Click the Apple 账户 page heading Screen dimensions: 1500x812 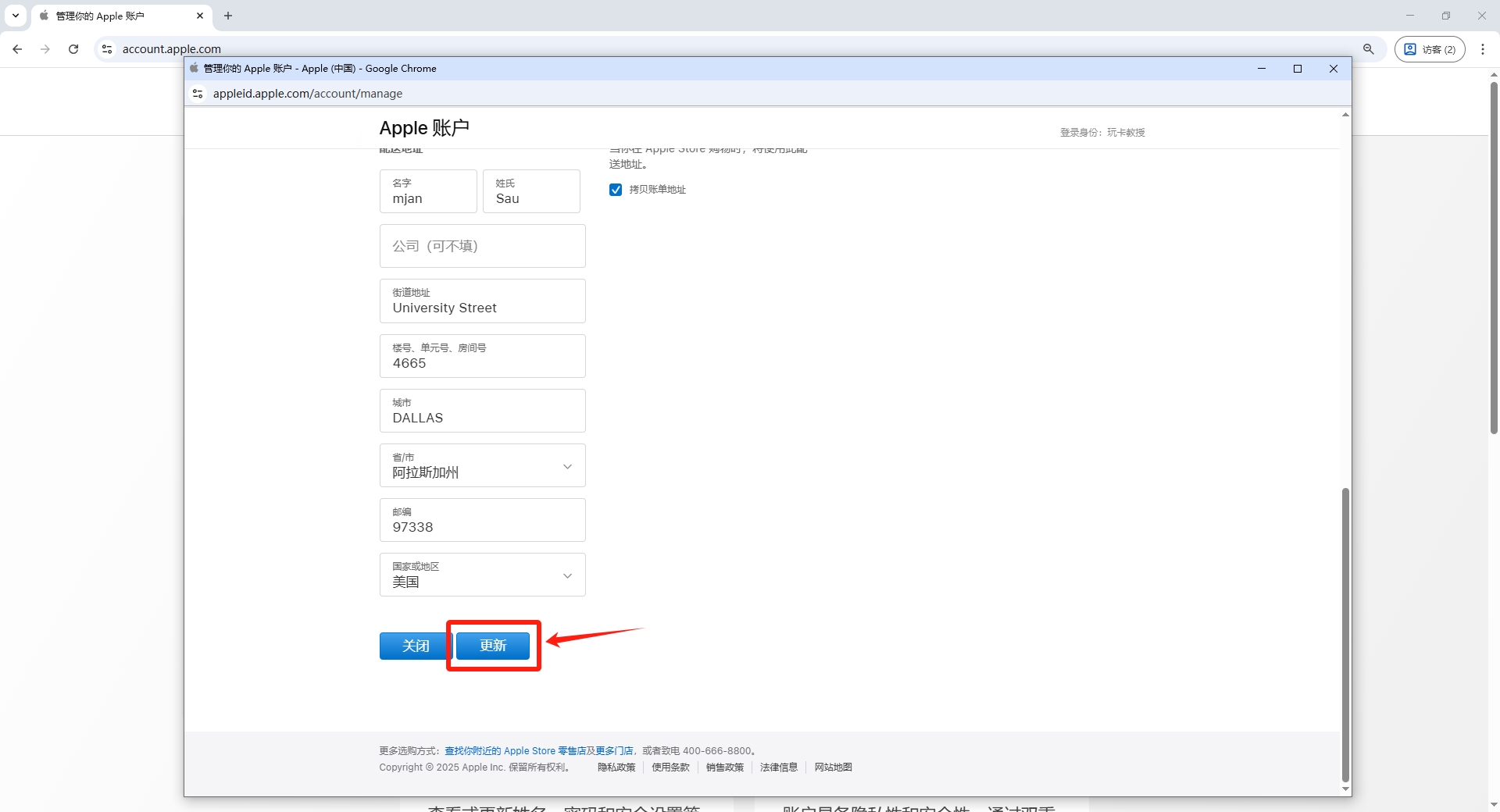(x=424, y=128)
